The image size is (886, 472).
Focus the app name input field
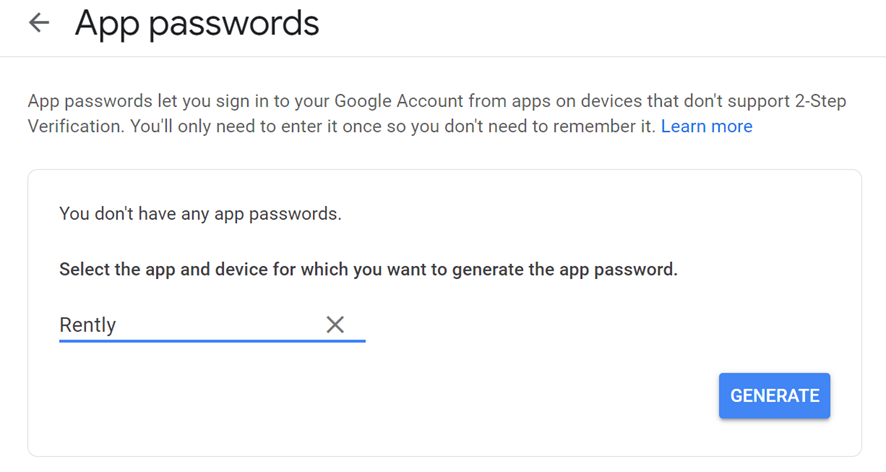click(x=190, y=324)
